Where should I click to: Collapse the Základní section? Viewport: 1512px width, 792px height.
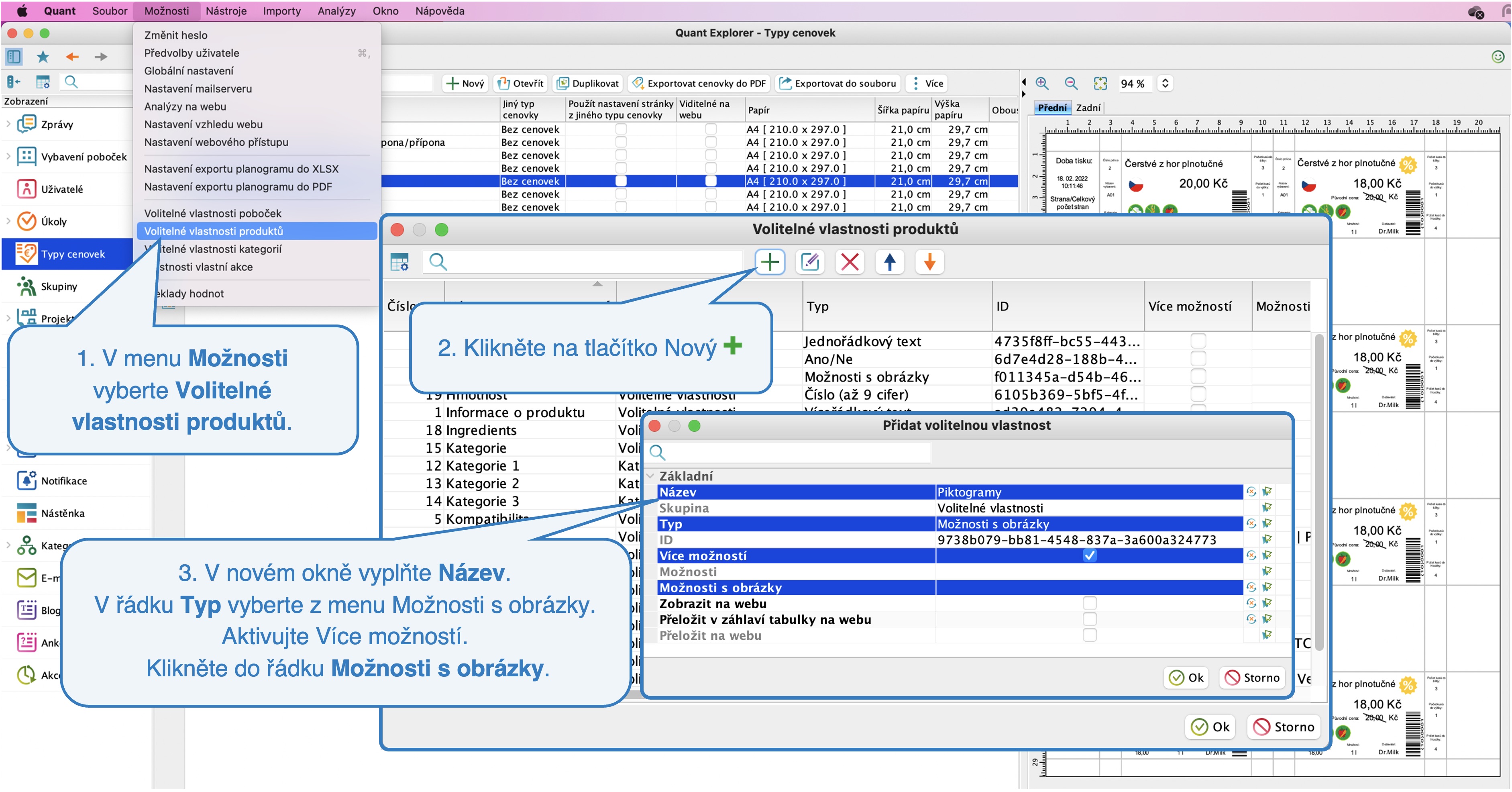pos(651,476)
